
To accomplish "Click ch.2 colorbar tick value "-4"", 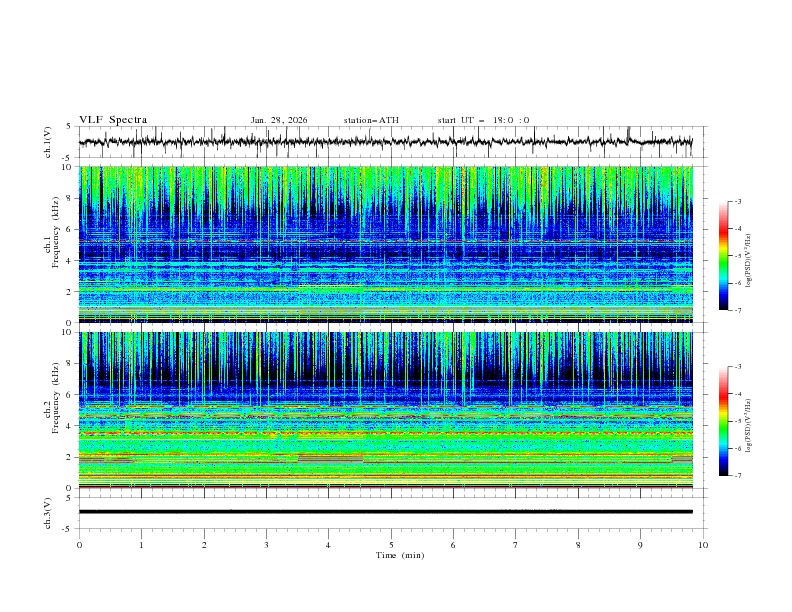I will point(738,394).
